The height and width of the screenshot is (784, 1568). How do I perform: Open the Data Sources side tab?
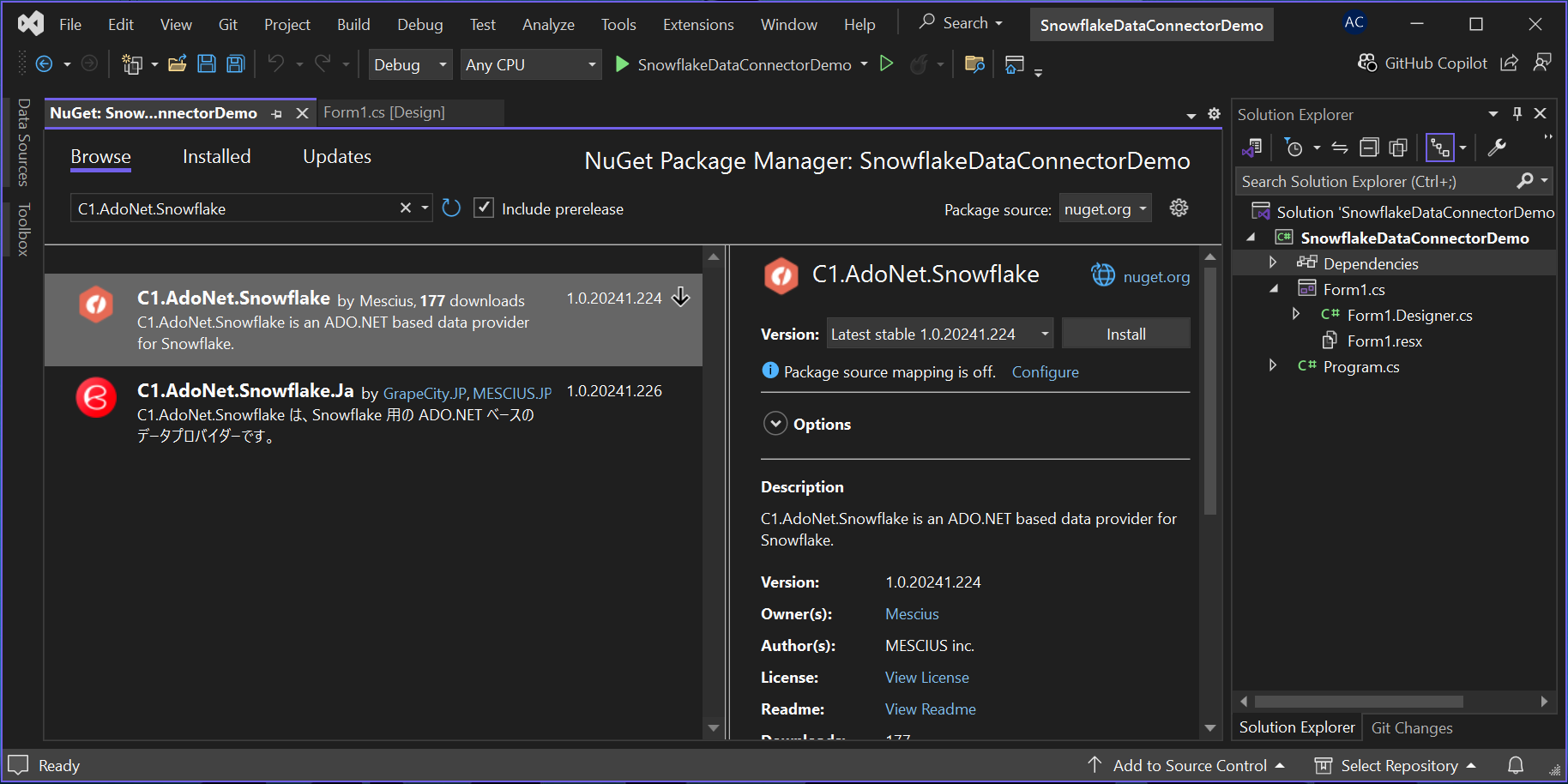pyautogui.click(x=23, y=142)
